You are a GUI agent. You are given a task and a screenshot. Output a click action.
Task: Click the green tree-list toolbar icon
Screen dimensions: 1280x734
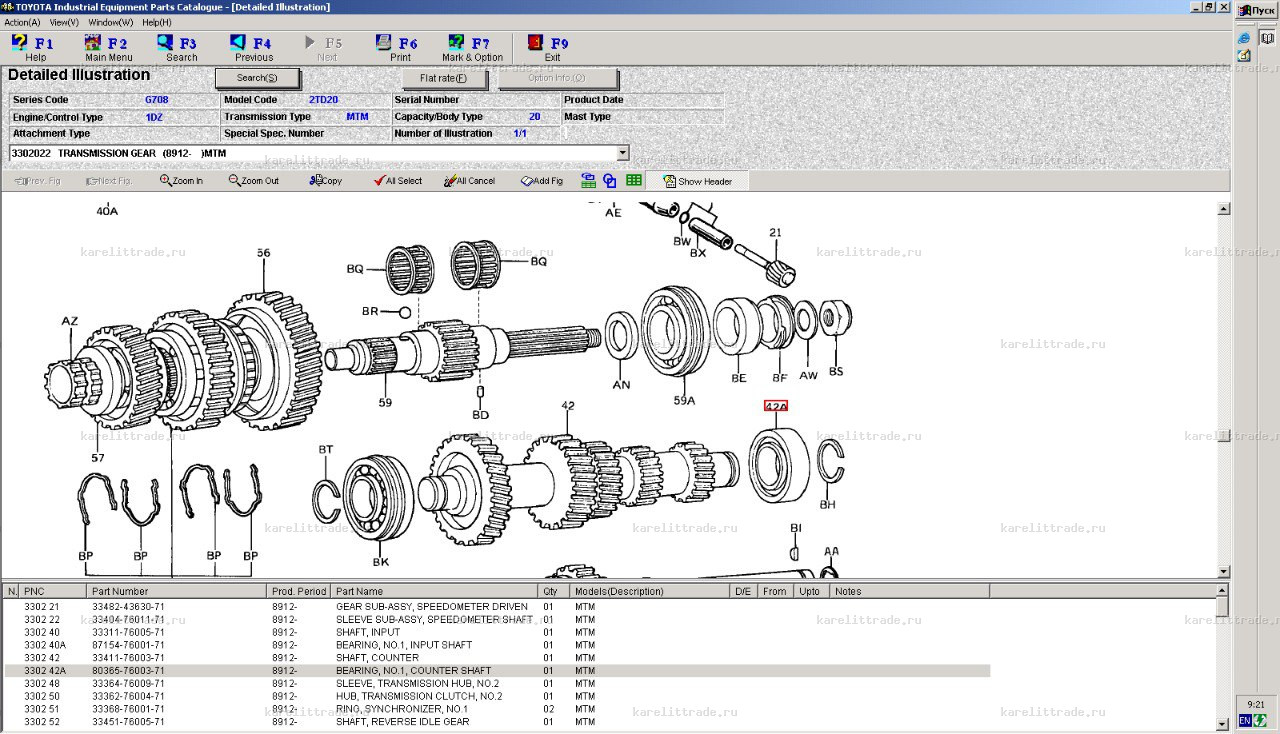click(588, 181)
